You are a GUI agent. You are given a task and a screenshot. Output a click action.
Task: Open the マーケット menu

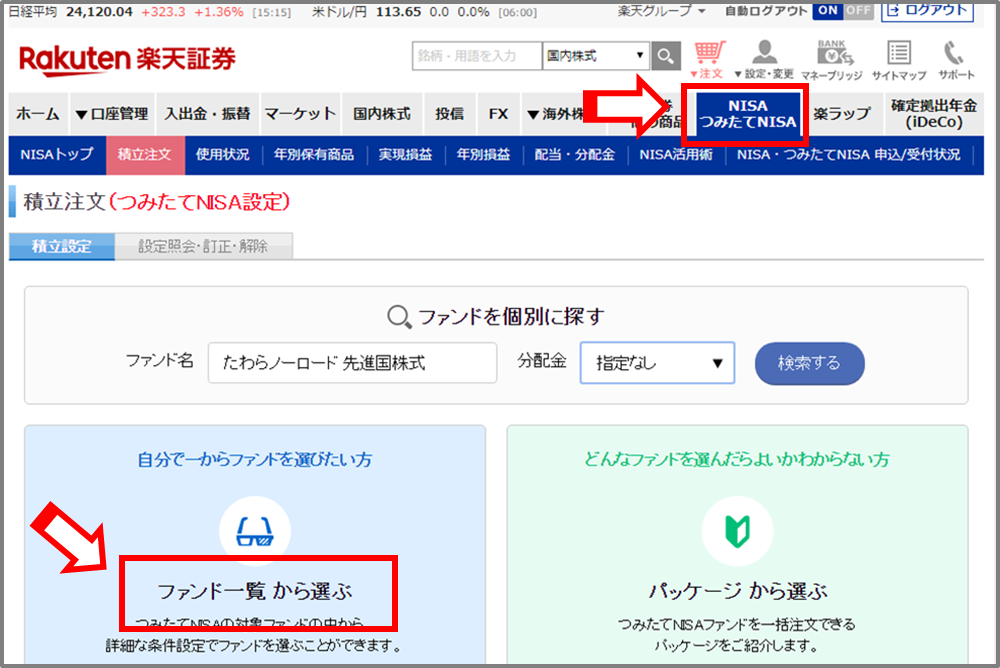[300, 114]
